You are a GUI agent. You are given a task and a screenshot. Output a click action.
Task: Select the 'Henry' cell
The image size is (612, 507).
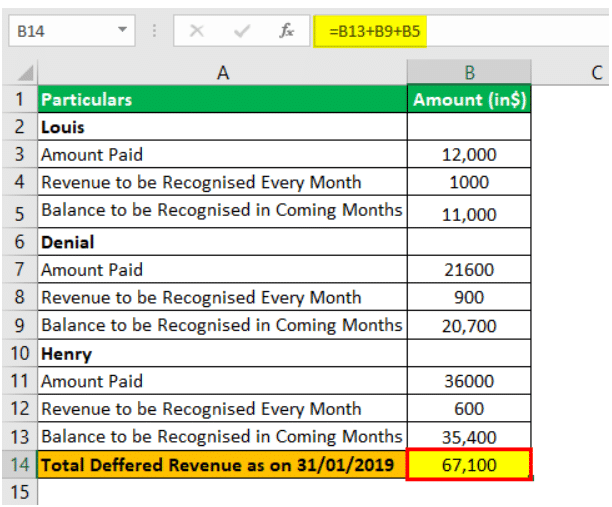pyautogui.click(x=222, y=353)
